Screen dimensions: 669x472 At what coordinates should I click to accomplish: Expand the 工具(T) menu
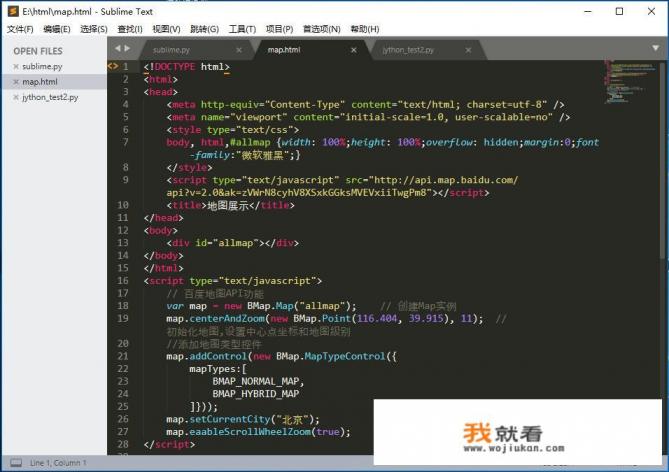[243, 29]
